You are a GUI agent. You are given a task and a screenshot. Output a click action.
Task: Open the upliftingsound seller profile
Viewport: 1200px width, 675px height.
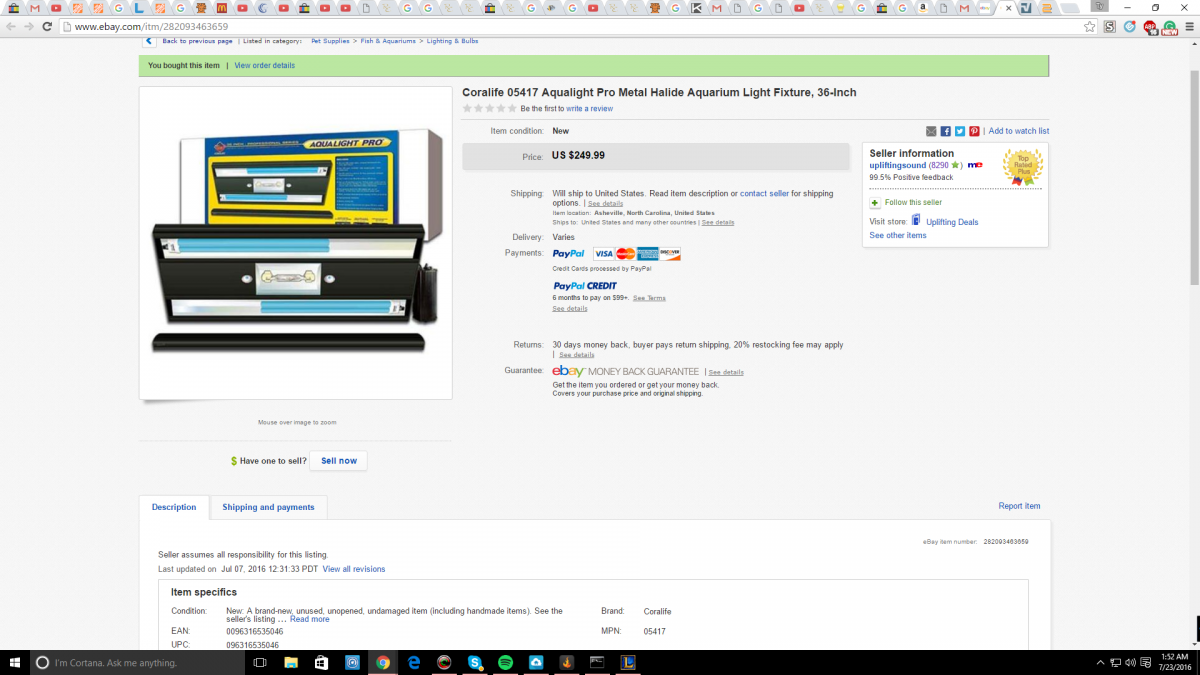(898, 165)
